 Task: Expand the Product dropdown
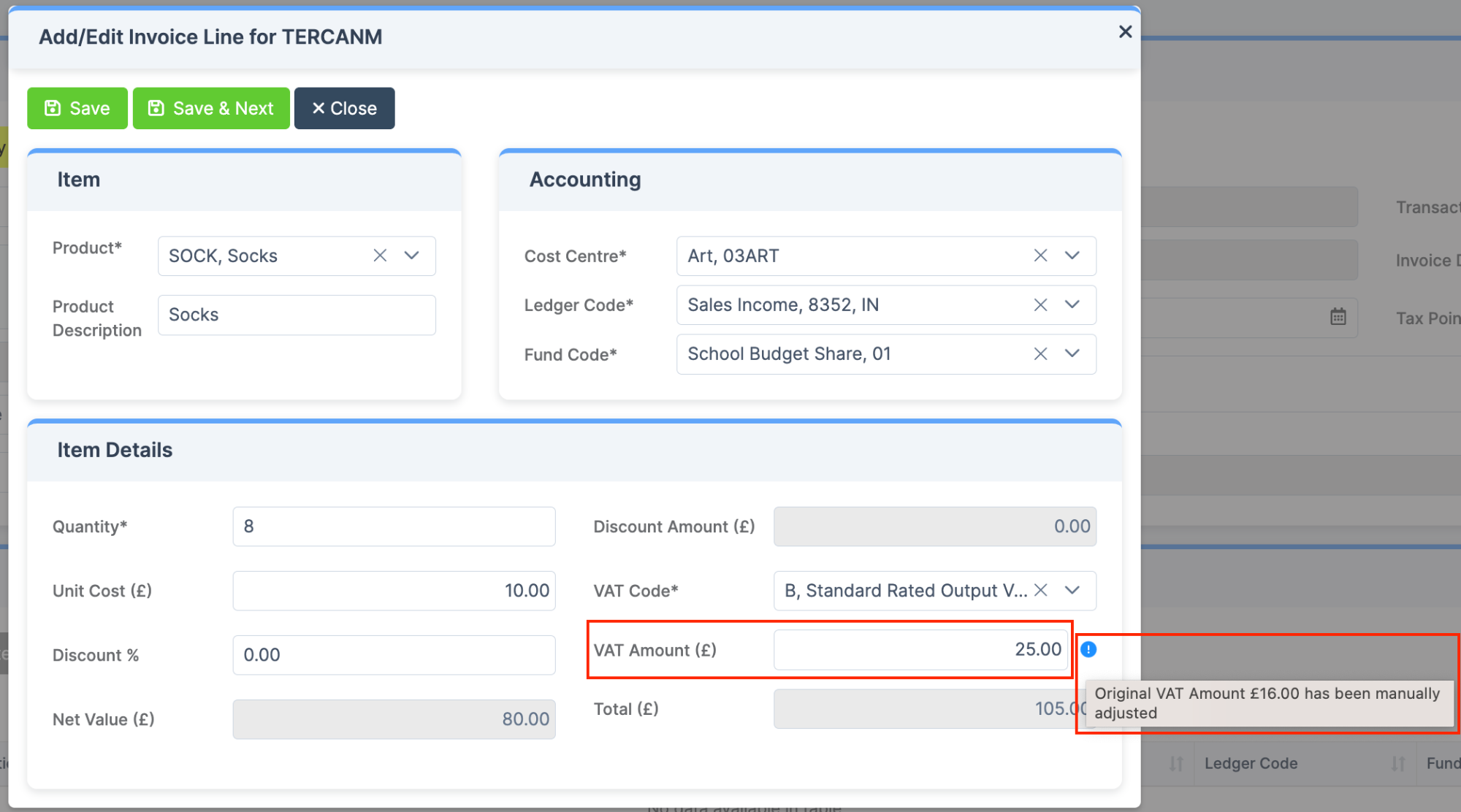point(412,256)
